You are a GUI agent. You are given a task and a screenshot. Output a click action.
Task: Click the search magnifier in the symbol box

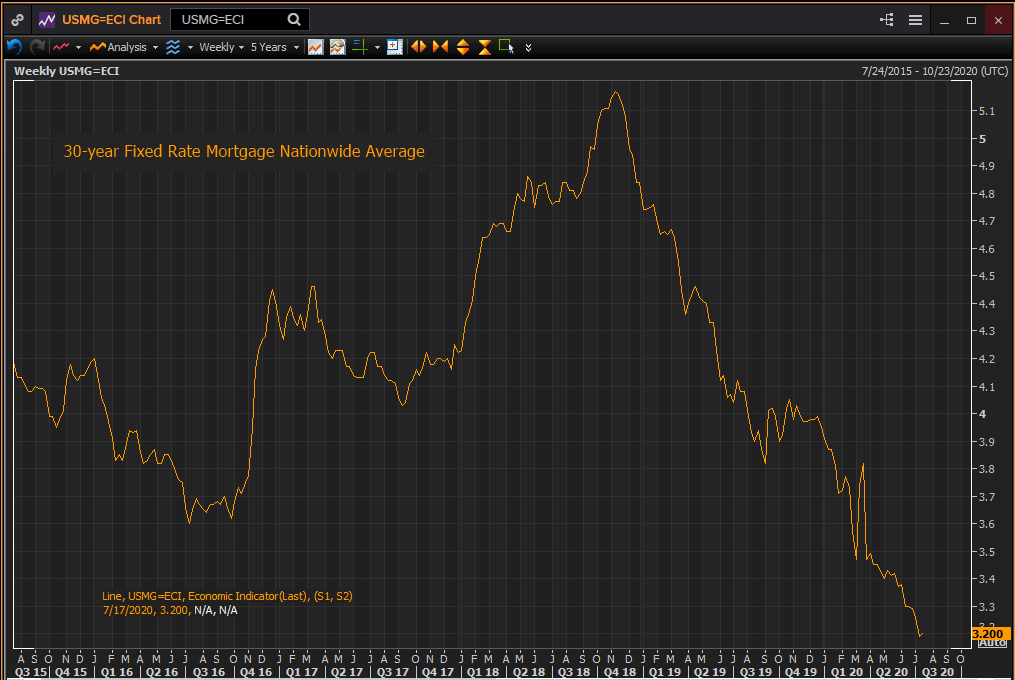[293, 19]
